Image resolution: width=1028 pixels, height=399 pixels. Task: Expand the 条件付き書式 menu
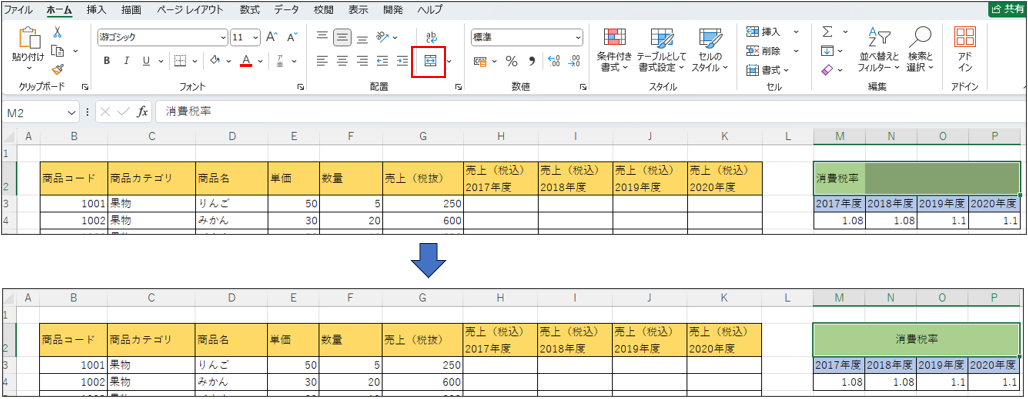[x=614, y=50]
